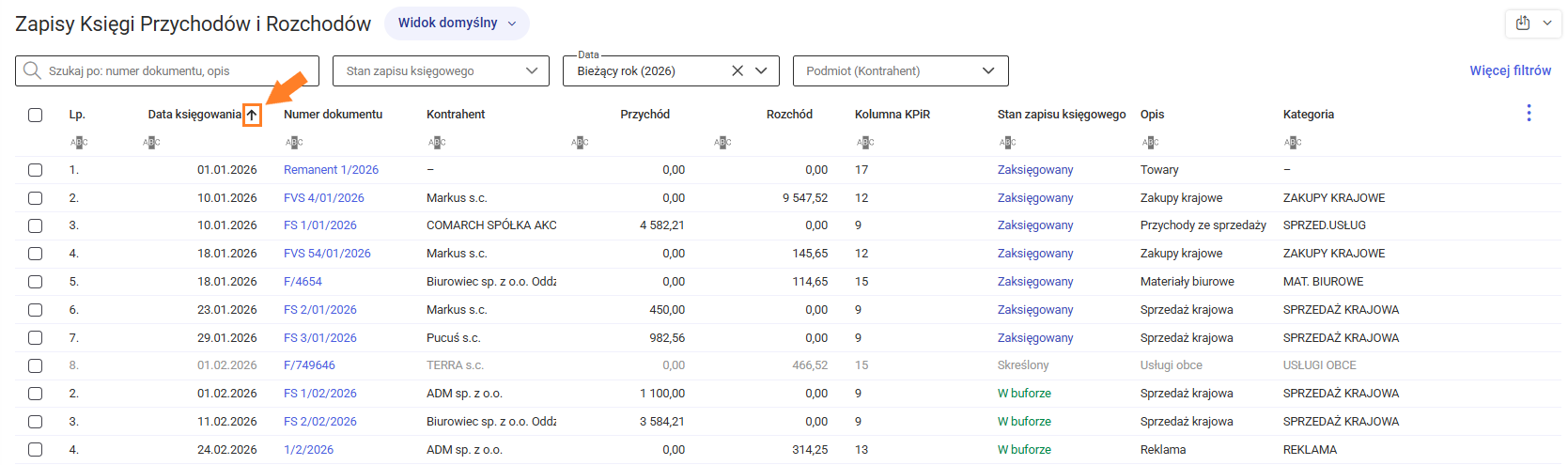
Task: Expand the Widok domyślny view selector
Action: coord(457,23)
